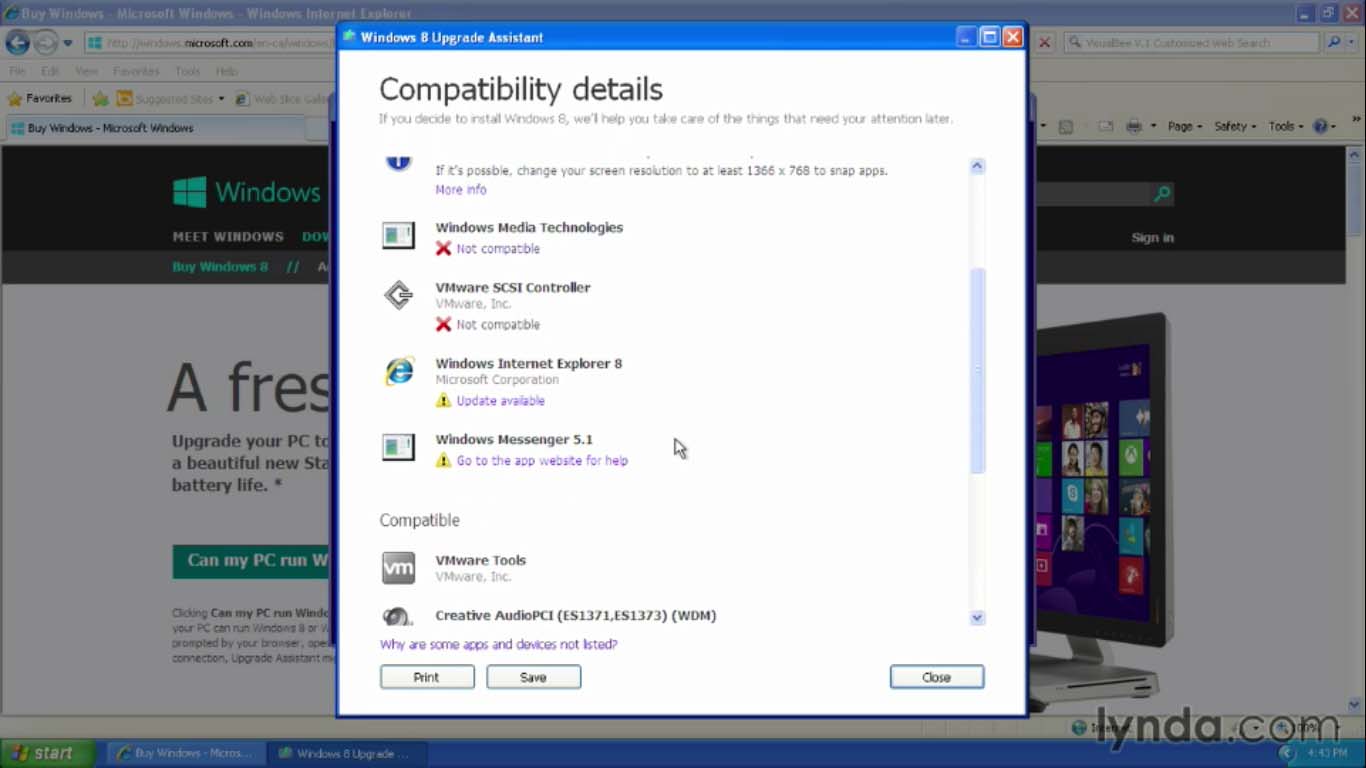Click the Internet Explorer address bar
The image size is (1366, 768).
click(x=210, y=43)
